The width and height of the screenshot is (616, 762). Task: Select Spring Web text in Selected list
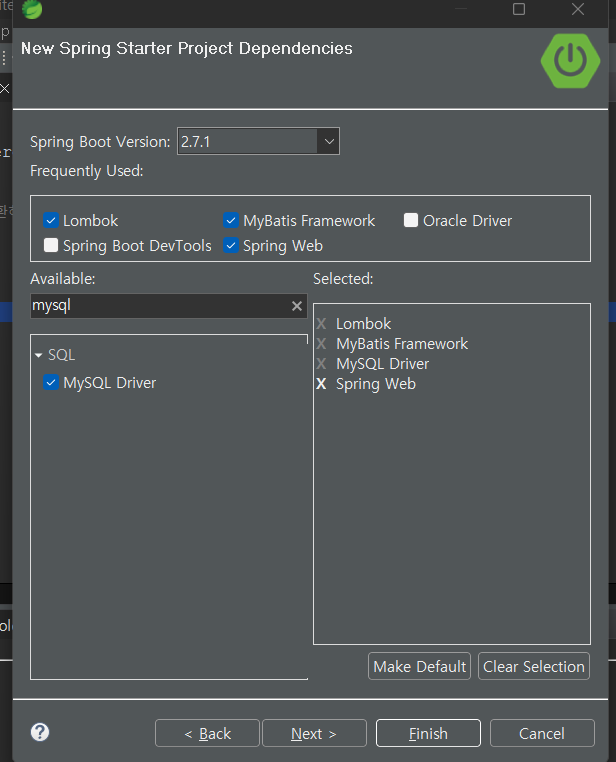[x=376, y=384]
